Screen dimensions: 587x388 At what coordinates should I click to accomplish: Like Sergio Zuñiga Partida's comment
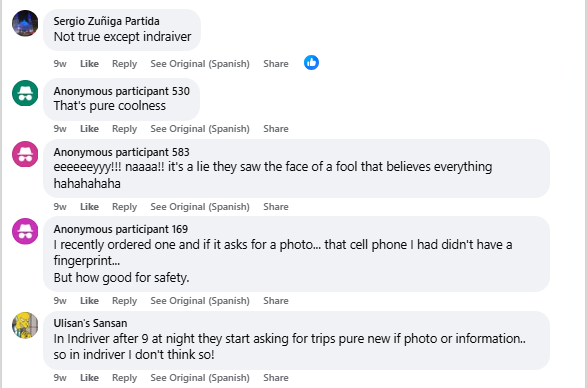(89, 64)
